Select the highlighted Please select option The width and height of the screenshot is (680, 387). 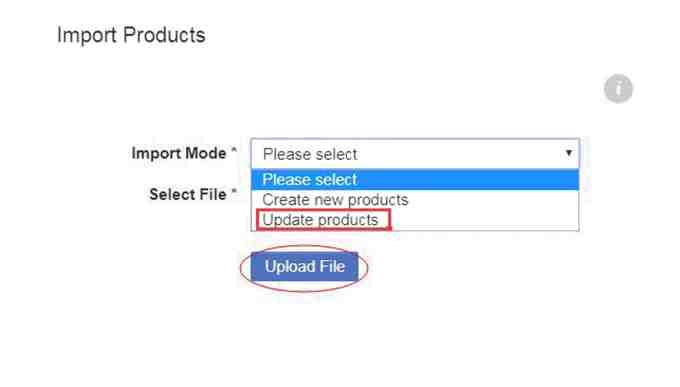[415, 180]
